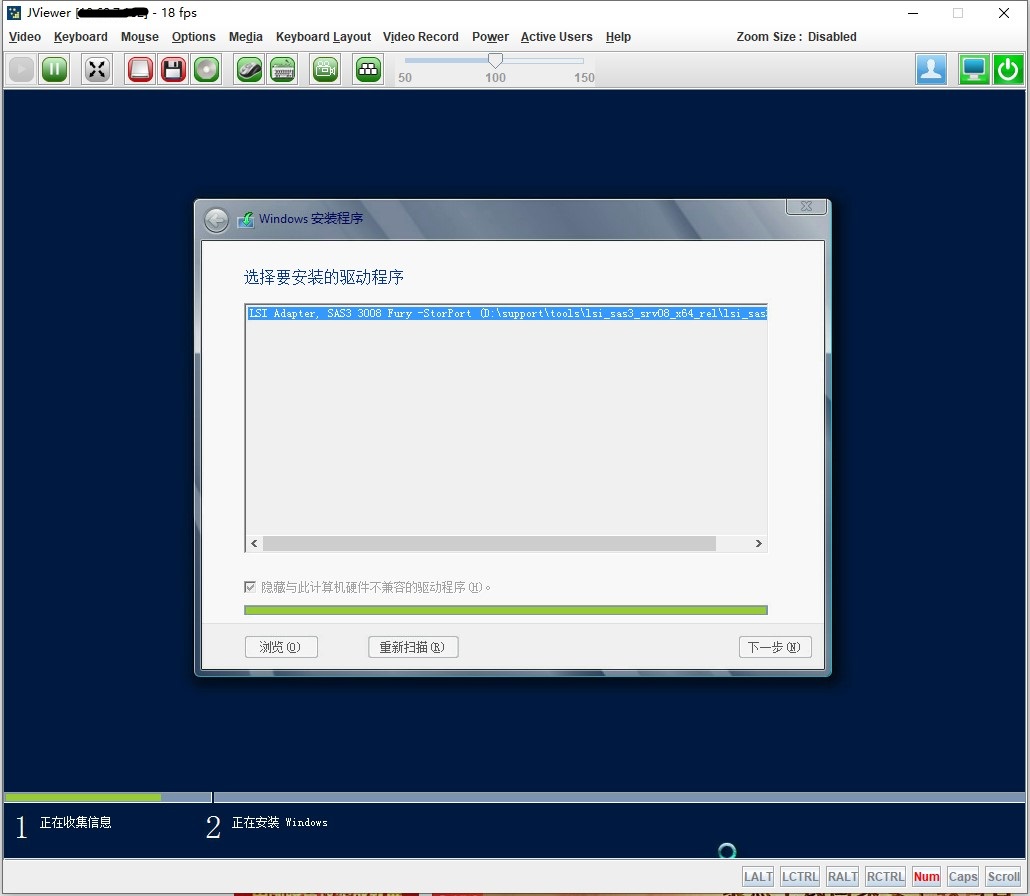Open the soft keyboard icon

[x=282, y=70]
